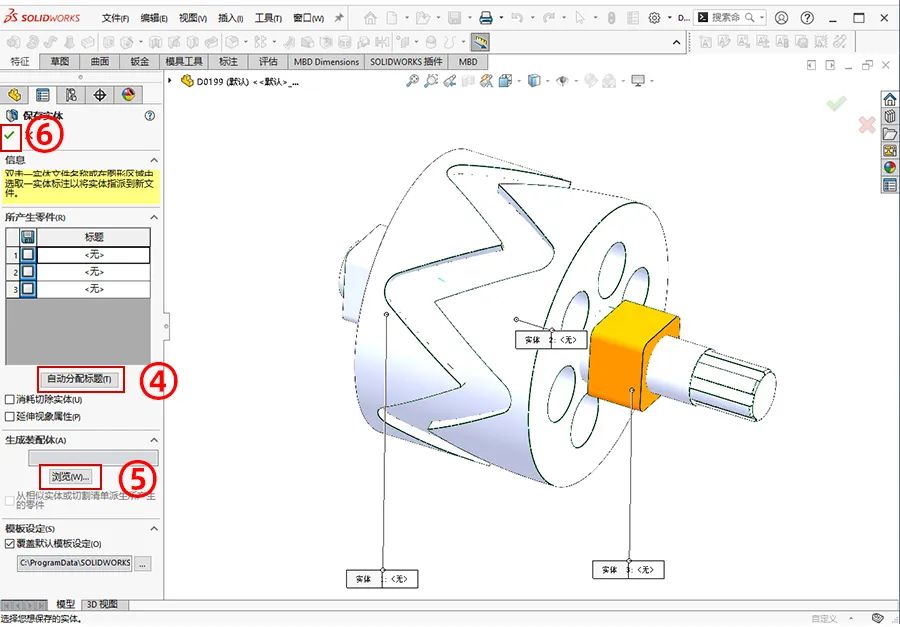The width and height of the screenshot is (900, 627).
Task: Click the Measure tool ruler icon
Action: 480,41
